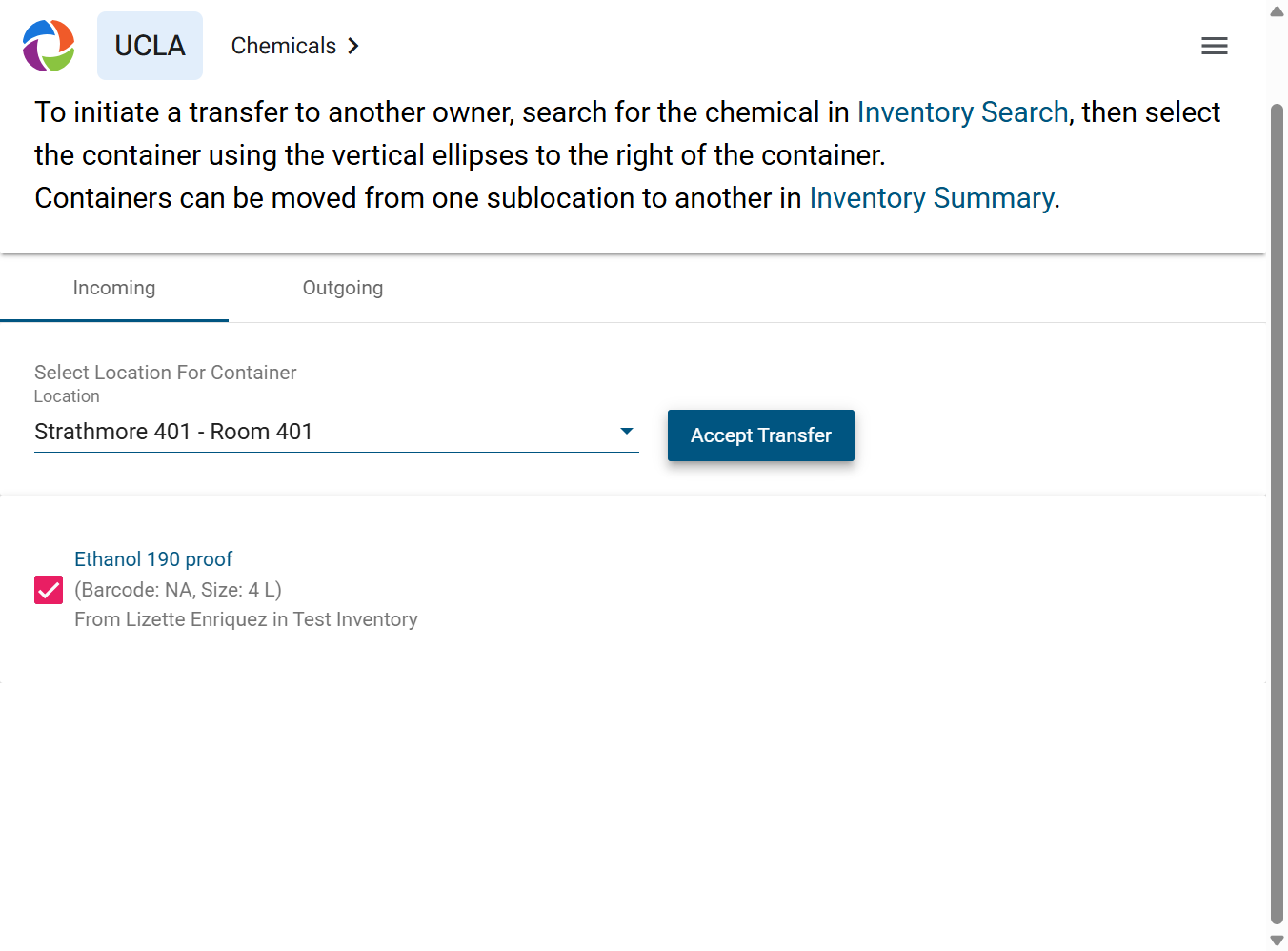Follow the Inventory Summary link
1288x951 pixels.
(x=932, y=198)
